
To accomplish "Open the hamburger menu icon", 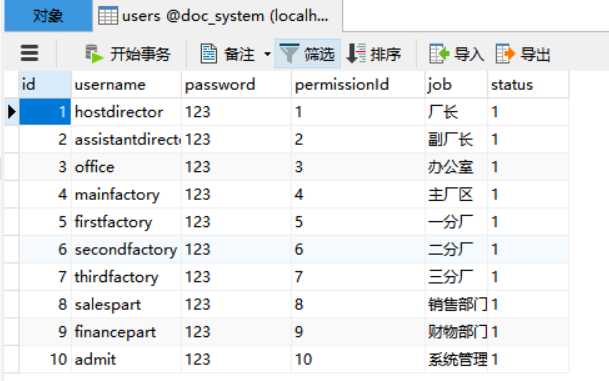I will 29,53.
